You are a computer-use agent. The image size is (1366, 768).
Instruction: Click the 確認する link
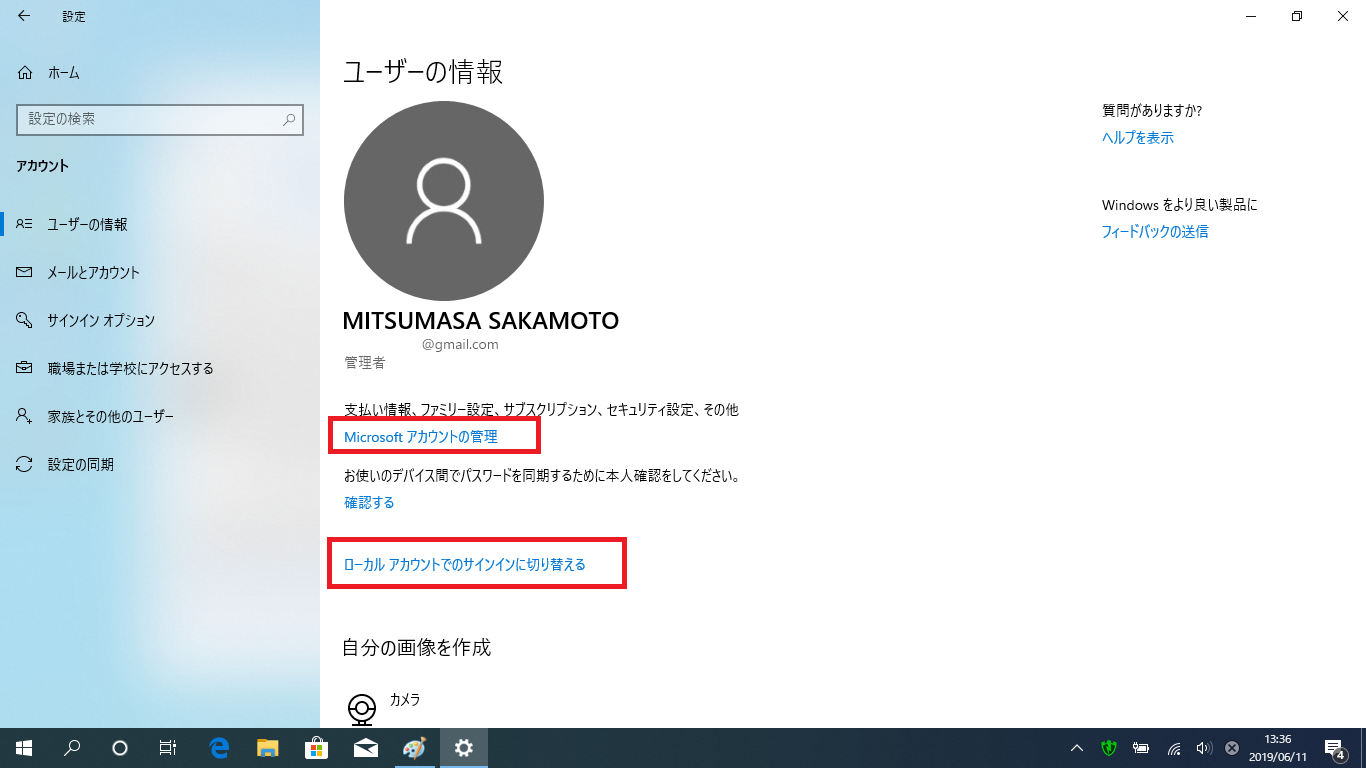click(369, 503)
